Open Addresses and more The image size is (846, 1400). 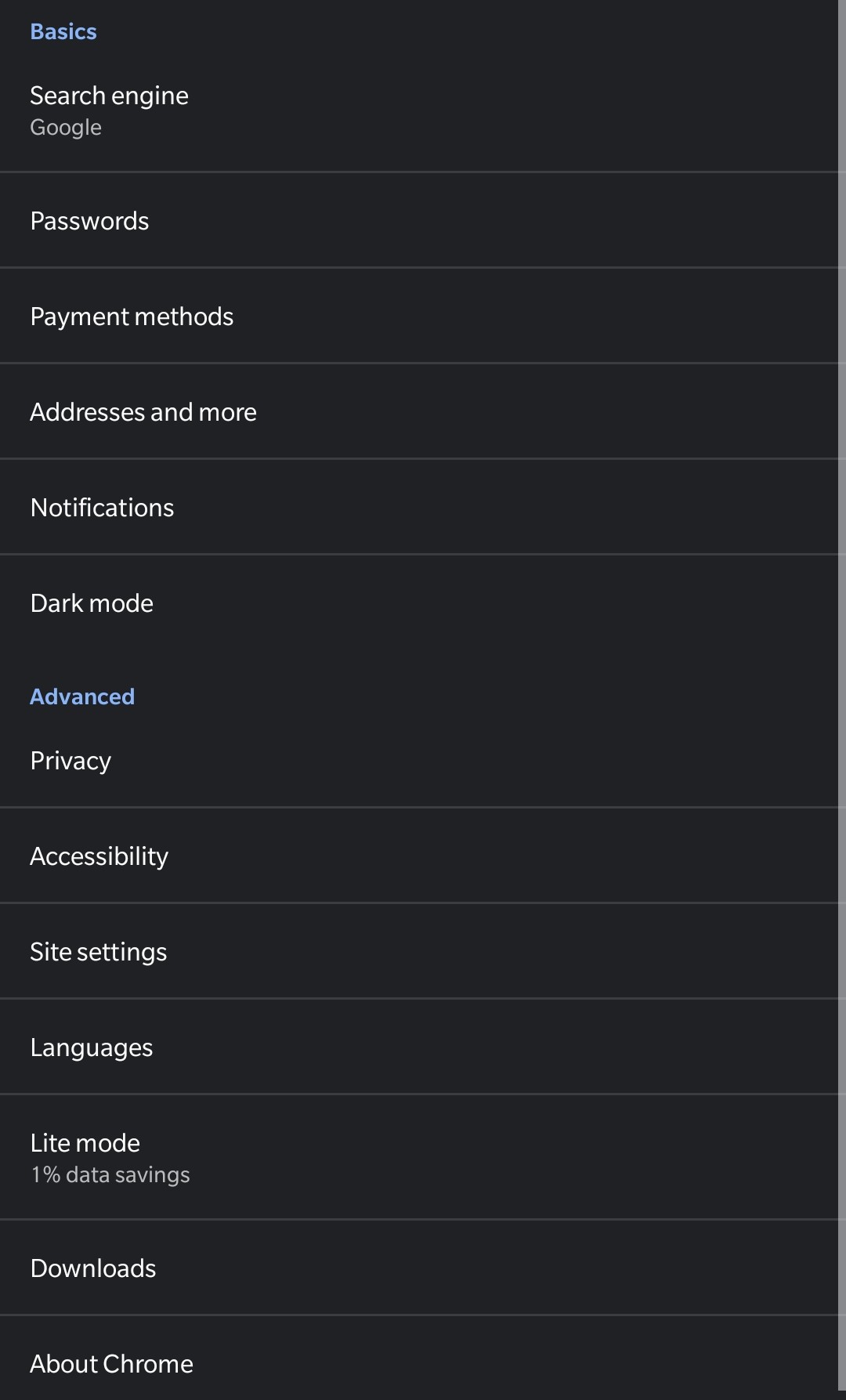click(419, 411)
